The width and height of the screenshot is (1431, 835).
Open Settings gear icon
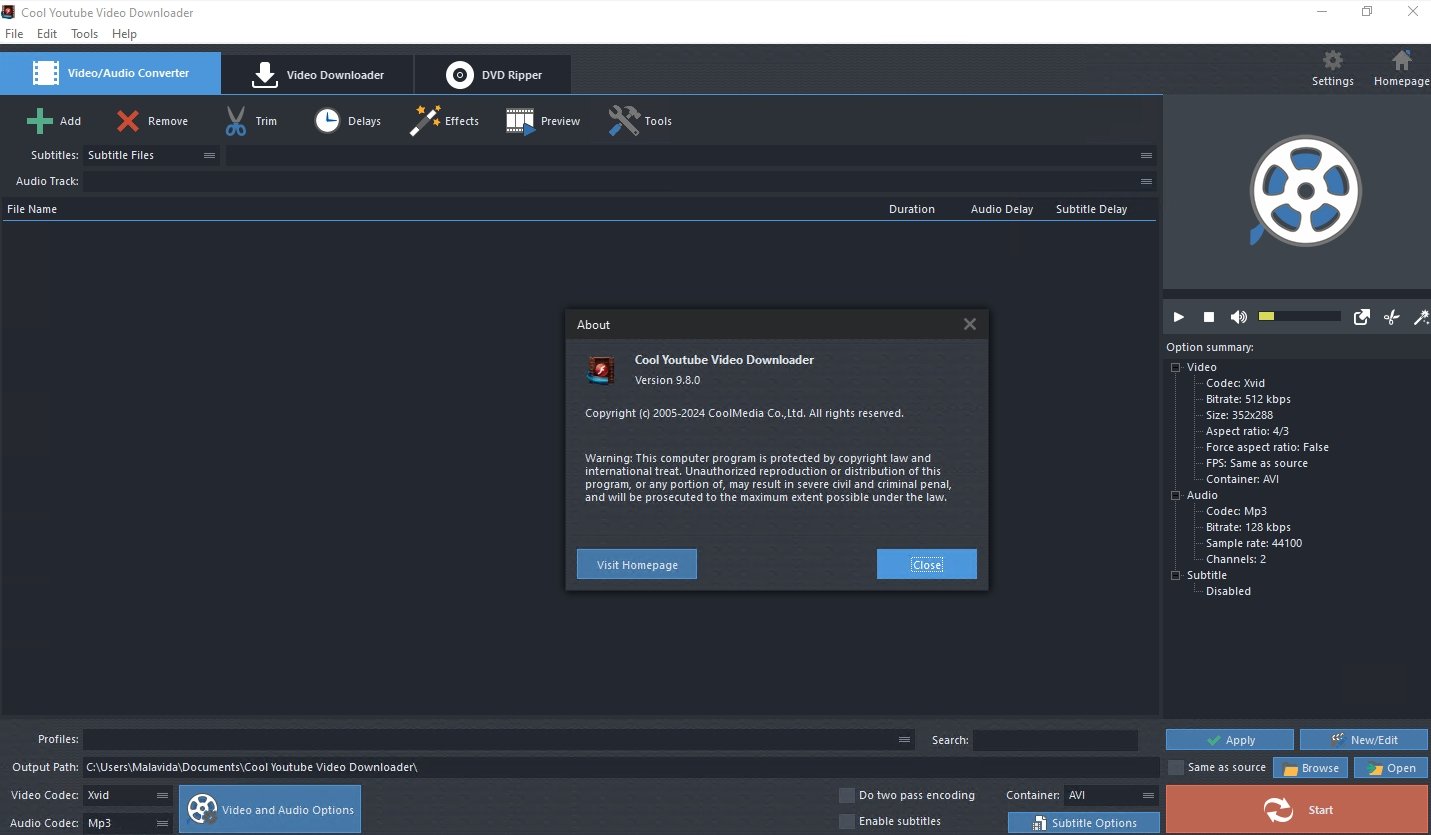click(x=1333, y=61)
